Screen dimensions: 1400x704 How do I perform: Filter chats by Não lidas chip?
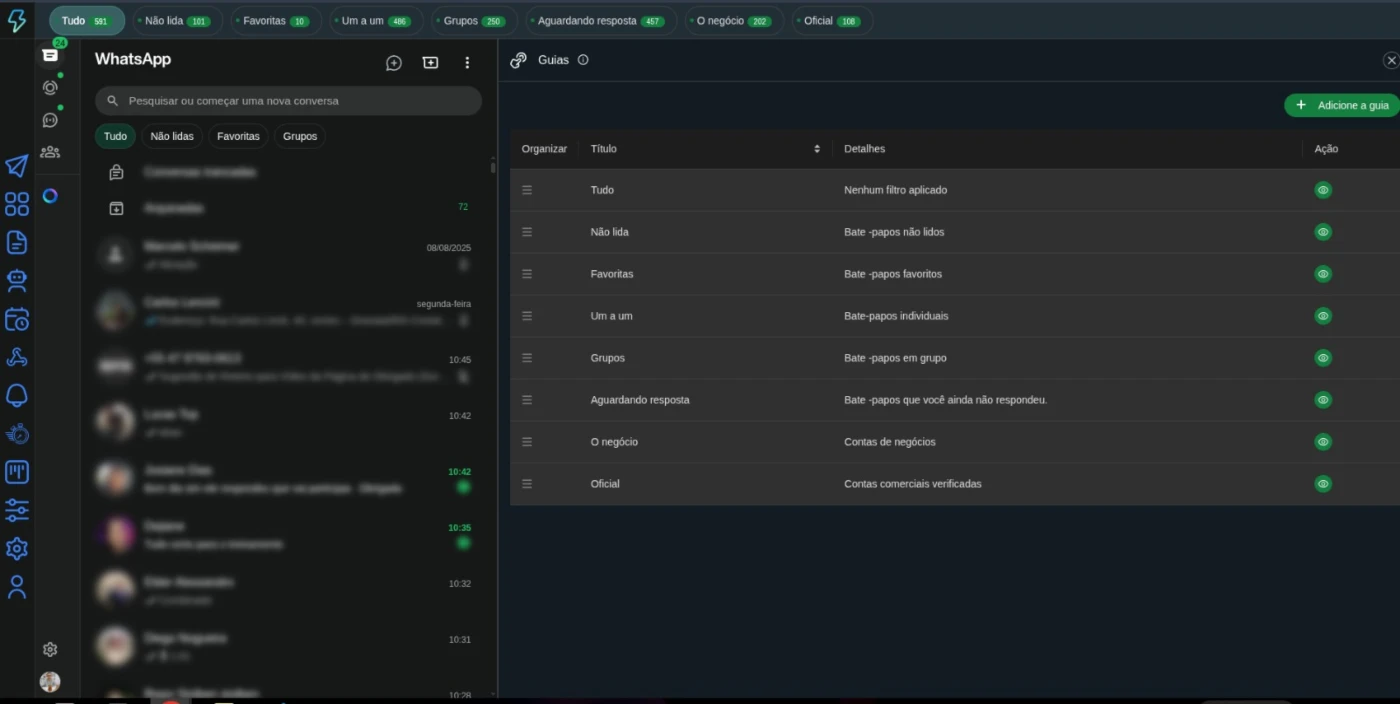click(x=172, y=136)
